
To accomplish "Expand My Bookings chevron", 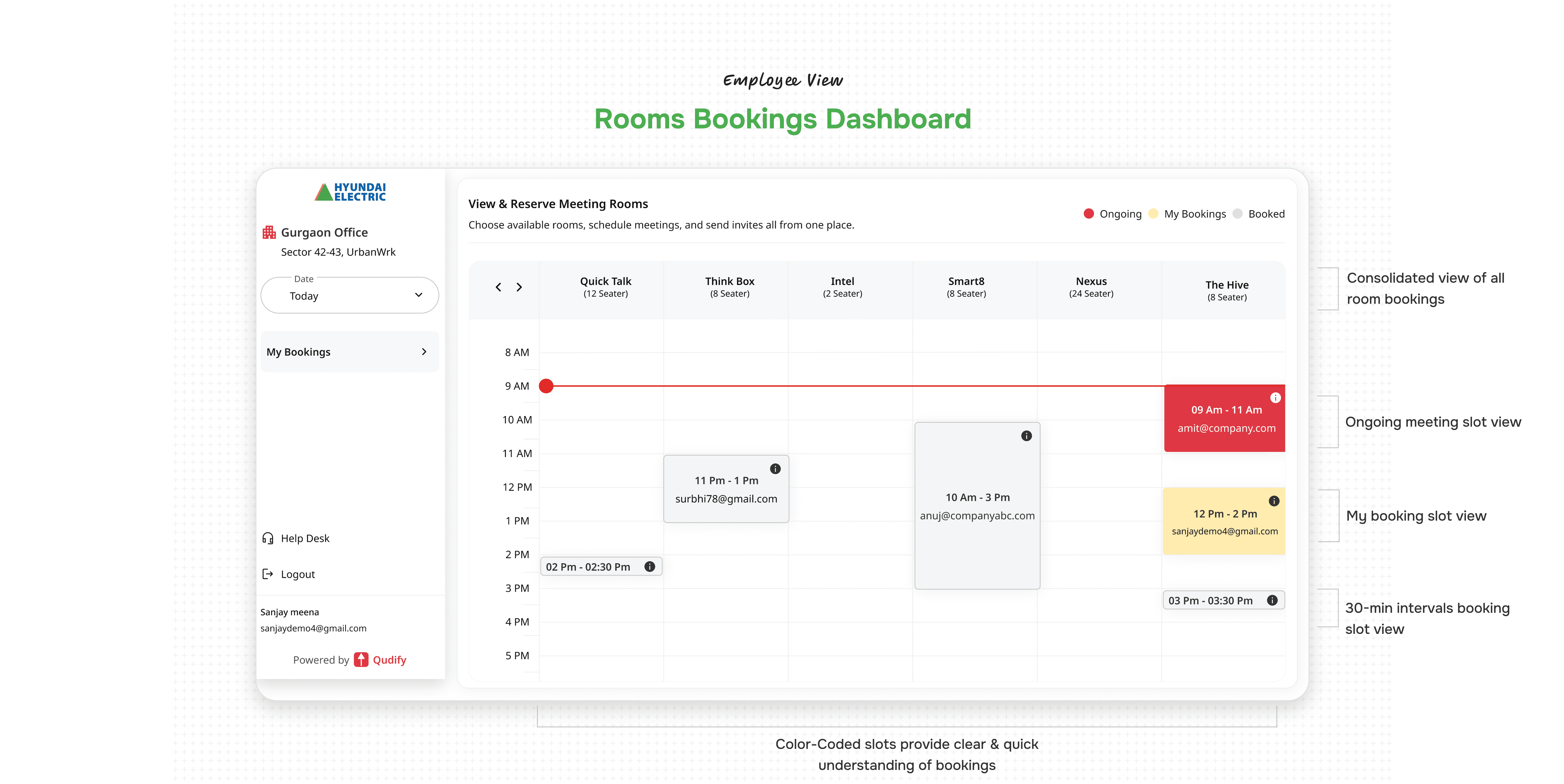I will point(424,352).
